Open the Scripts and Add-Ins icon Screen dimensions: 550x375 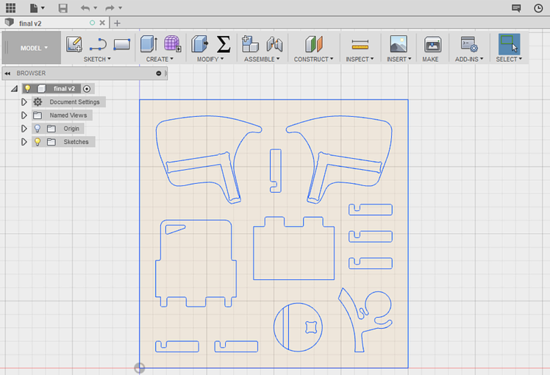[469, 44]
